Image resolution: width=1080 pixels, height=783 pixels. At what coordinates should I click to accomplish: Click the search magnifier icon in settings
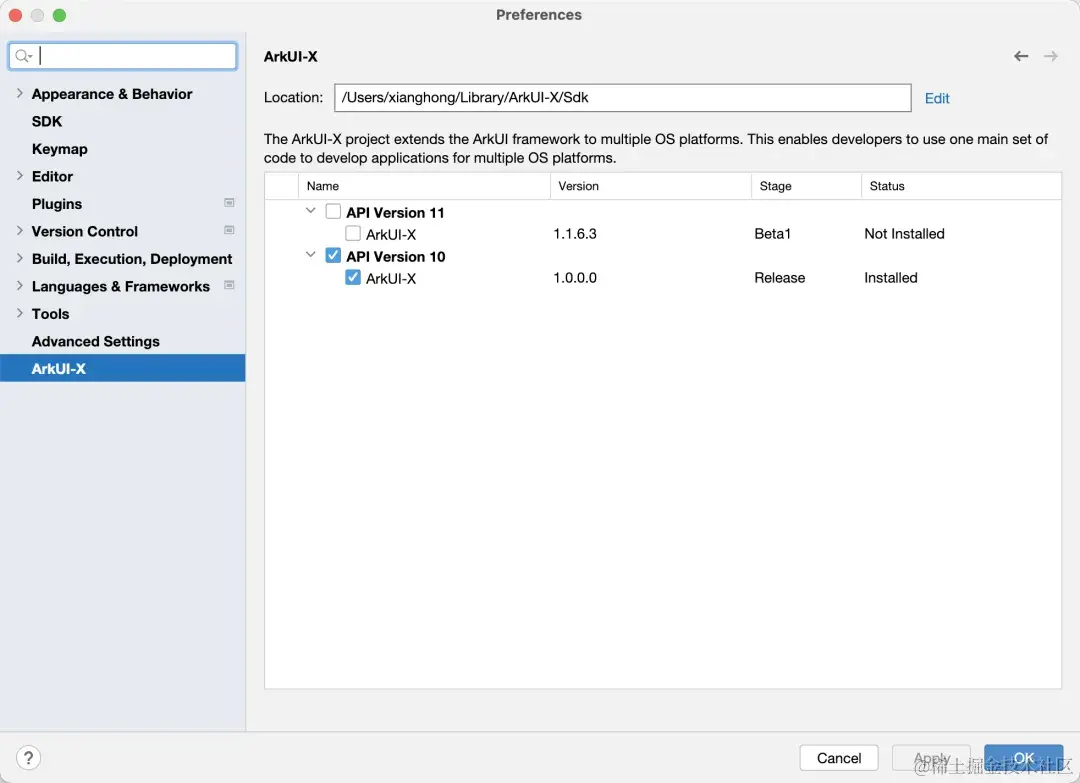(23, 56)
